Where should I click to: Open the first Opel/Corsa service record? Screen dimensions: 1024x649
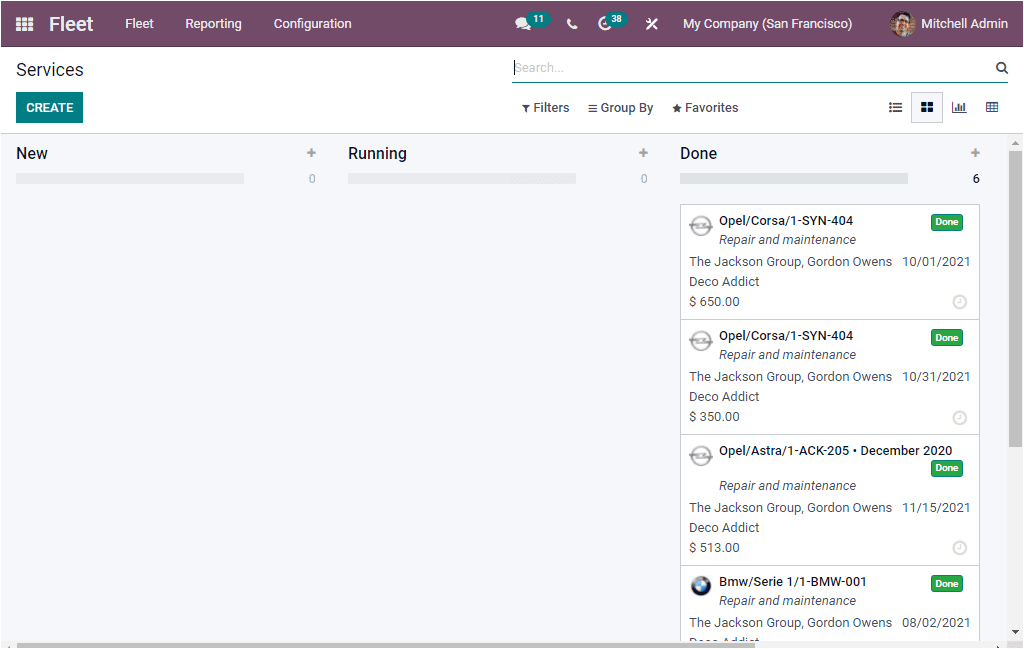click(786, 220)
